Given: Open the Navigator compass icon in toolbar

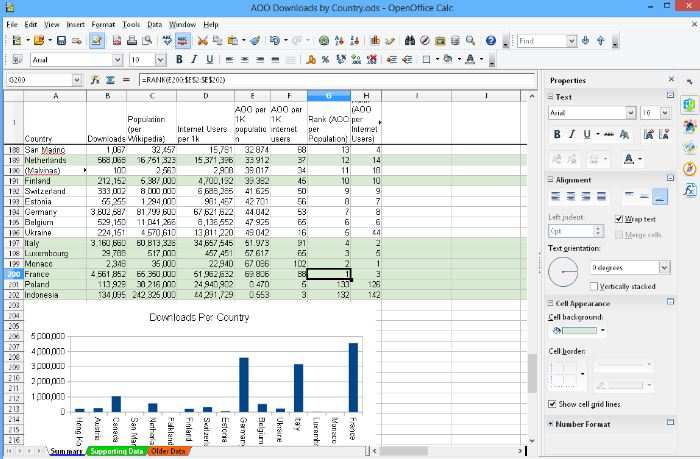Looking at the screenshot, I should pos(425,41).
